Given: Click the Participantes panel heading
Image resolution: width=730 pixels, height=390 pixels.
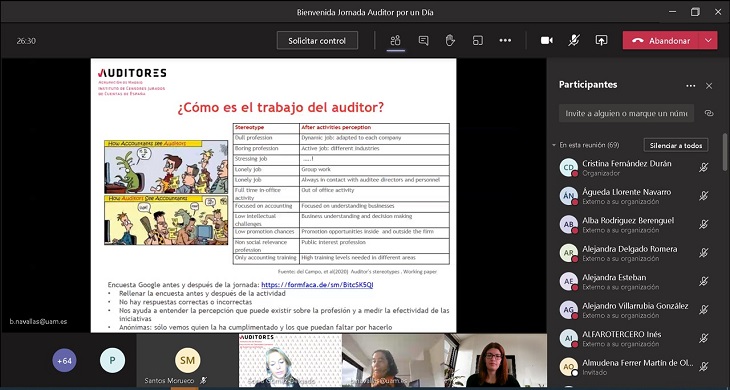Looking at the screenshot, I should (588, 85).
